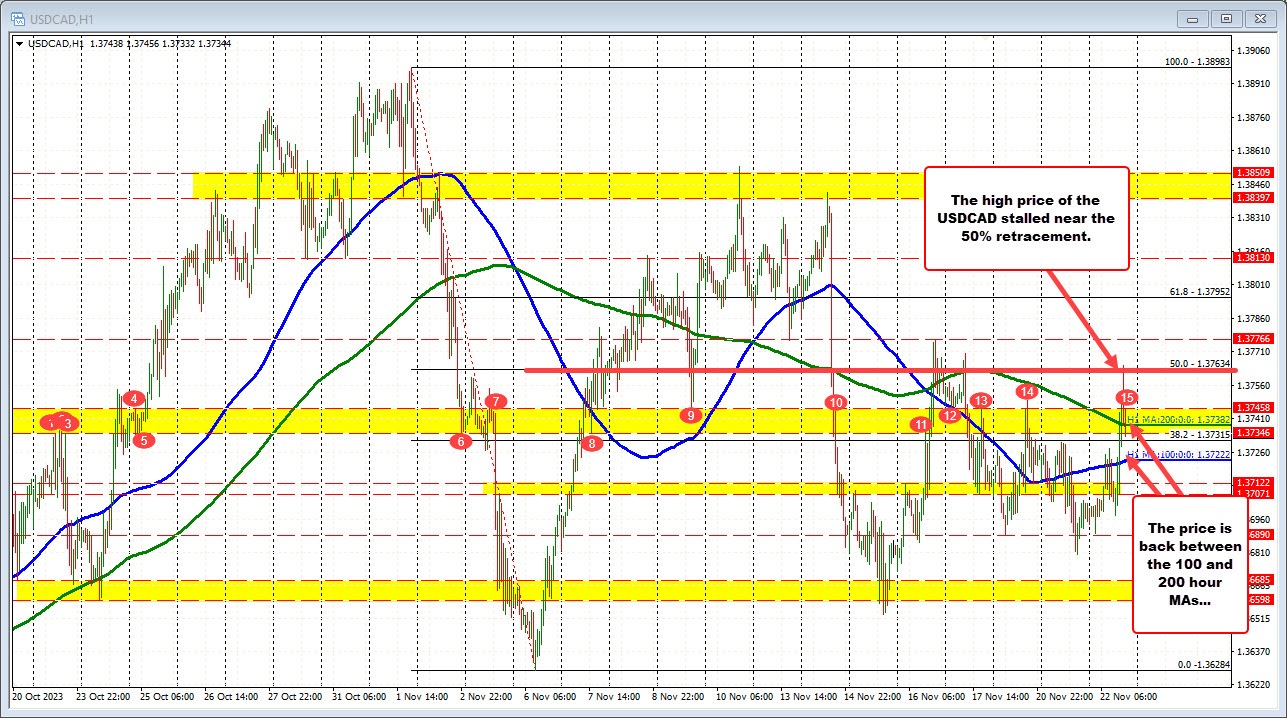The image size is (1287, 718).
Task: Click the 8 Nov 22:00 time label
Action: pyautogui.click(x=679, y=695)
